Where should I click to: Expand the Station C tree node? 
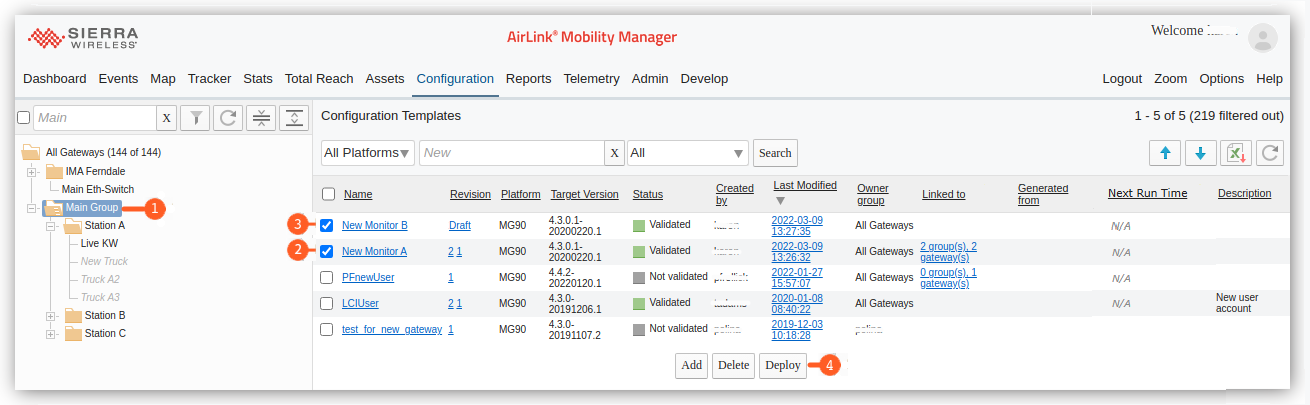click(x=51, y=333)
